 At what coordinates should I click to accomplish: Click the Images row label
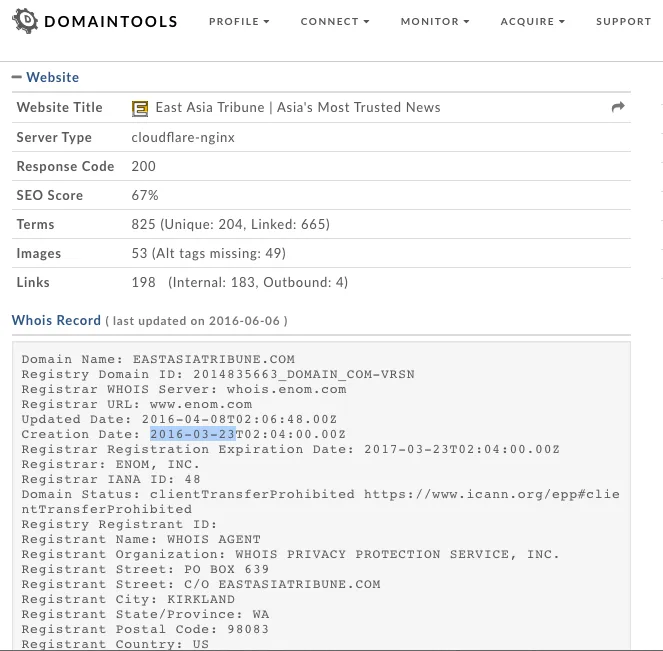(38, 253)
